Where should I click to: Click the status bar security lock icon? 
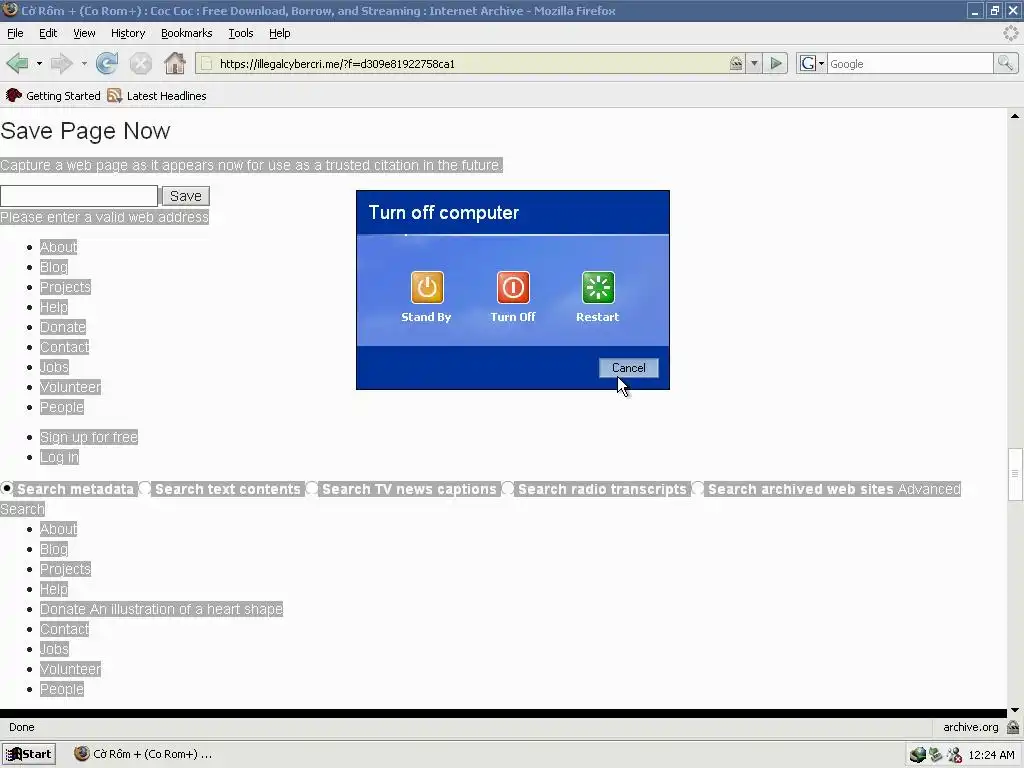(1013, 727)
